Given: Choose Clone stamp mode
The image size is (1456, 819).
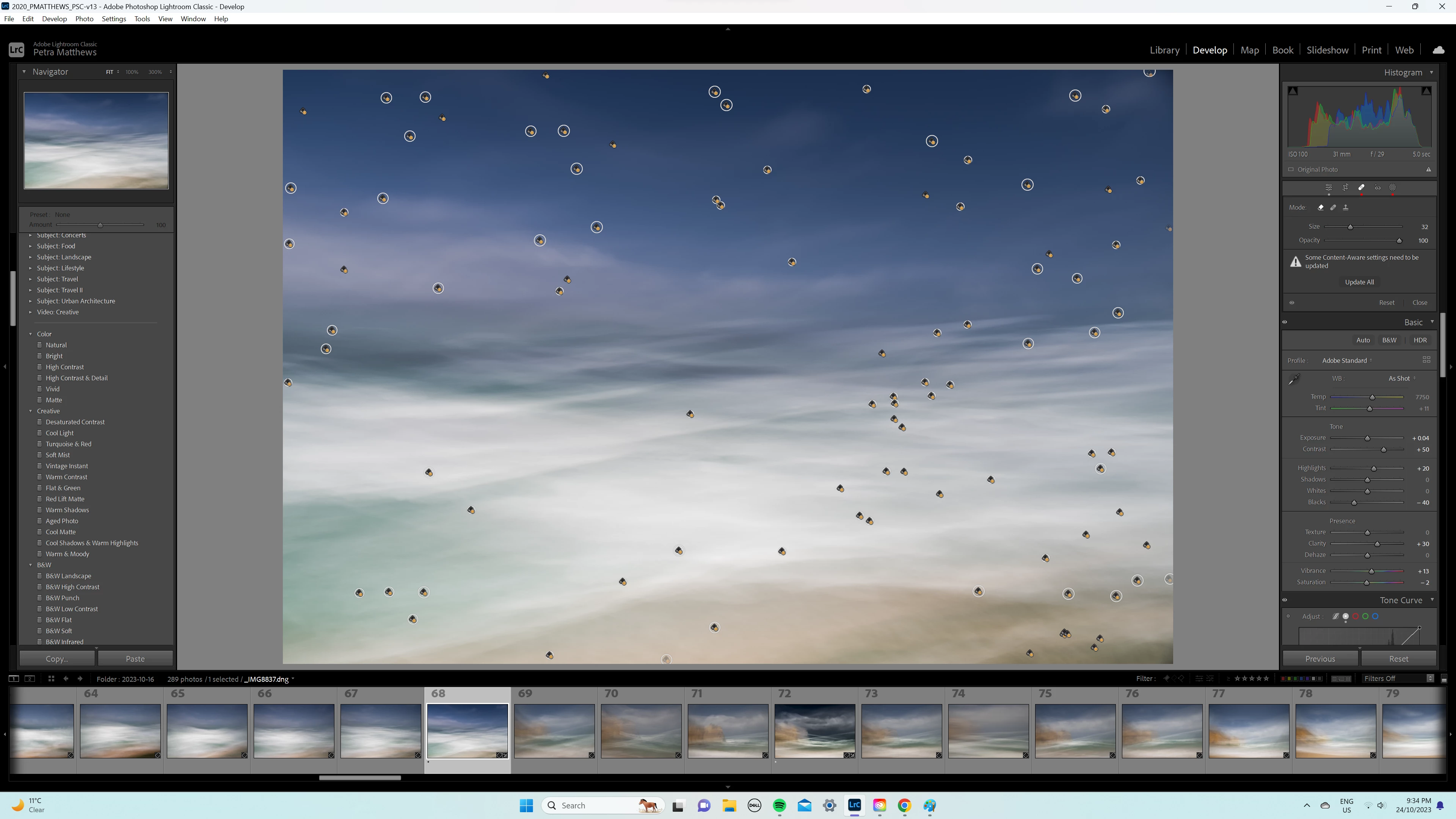Looking at the screenshot, I should (x=1346, y=207).
